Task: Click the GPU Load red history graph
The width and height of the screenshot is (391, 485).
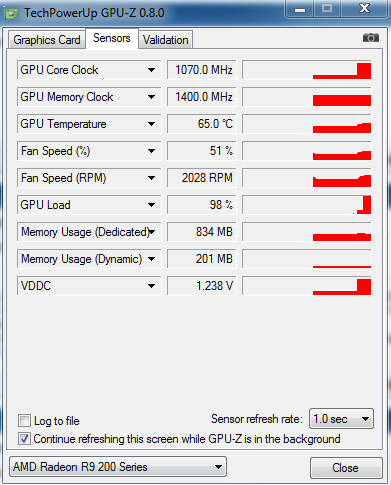Action: click(307, 205)
